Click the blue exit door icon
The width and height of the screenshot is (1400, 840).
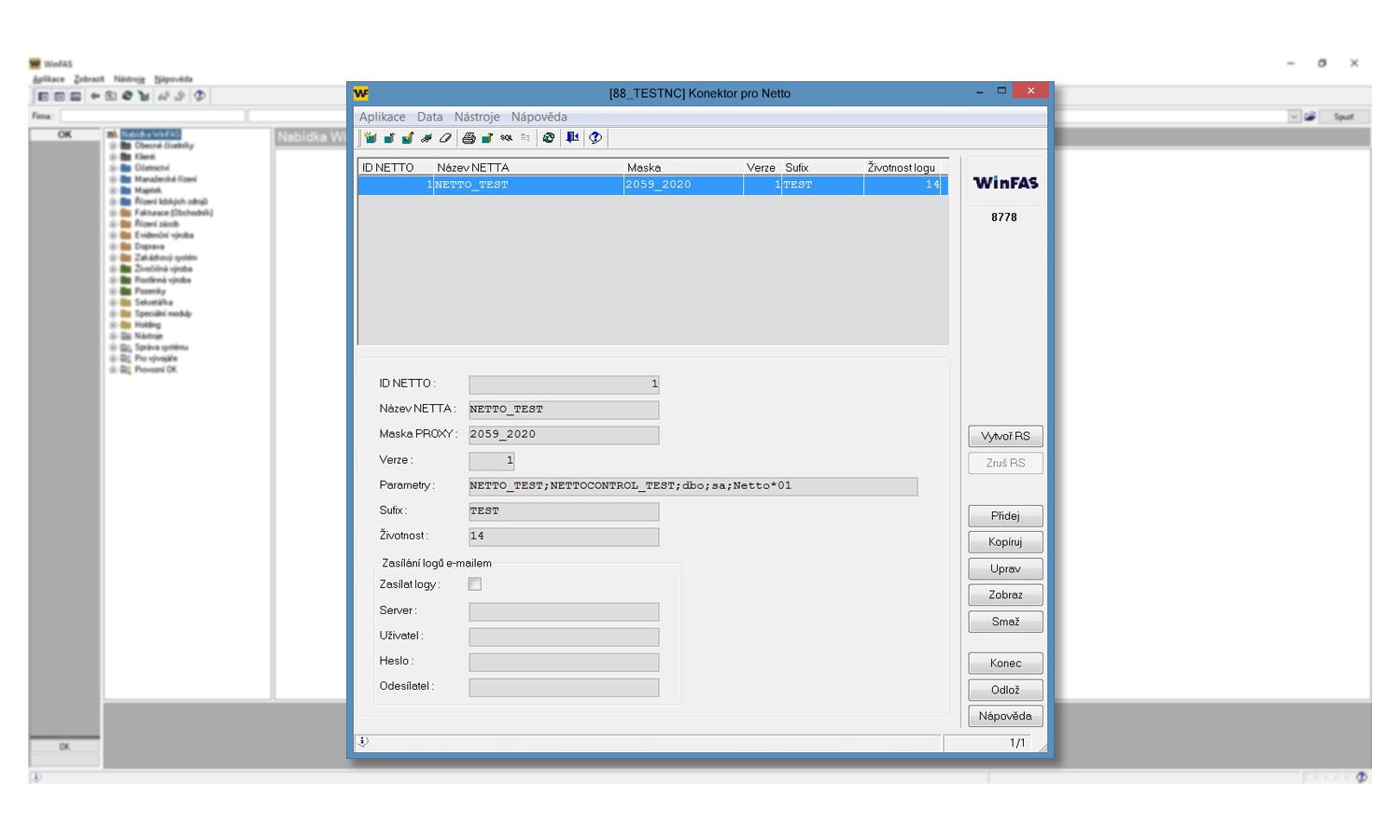(x=572, y=138)
